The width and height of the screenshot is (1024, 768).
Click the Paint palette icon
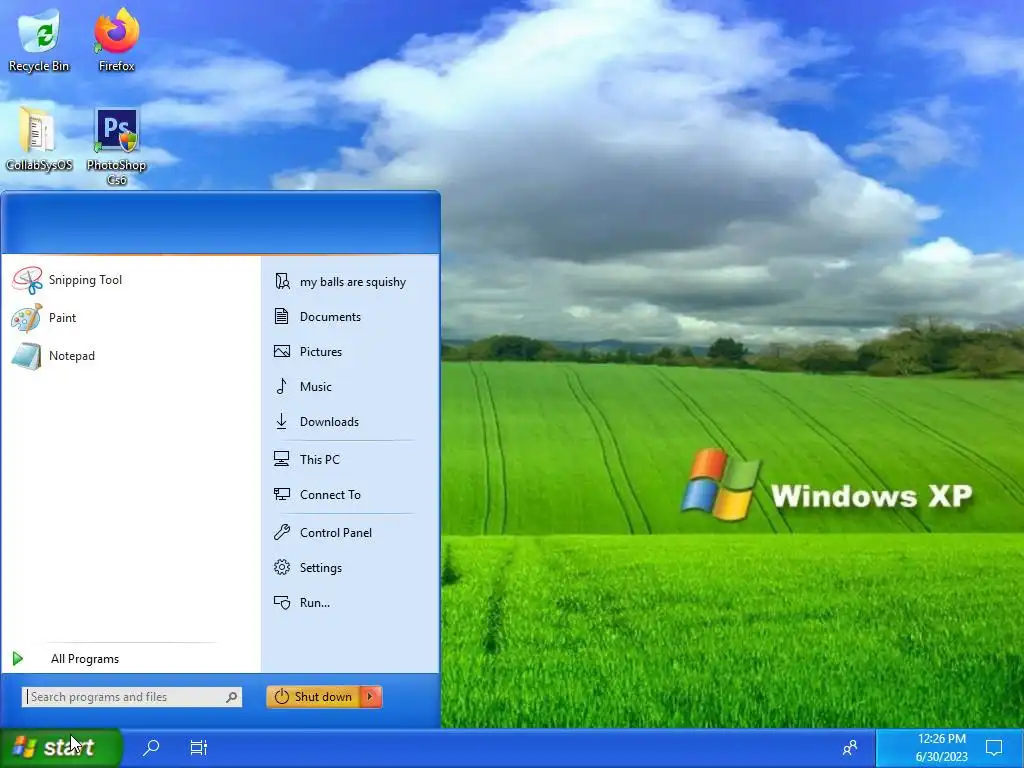(27, 318)
